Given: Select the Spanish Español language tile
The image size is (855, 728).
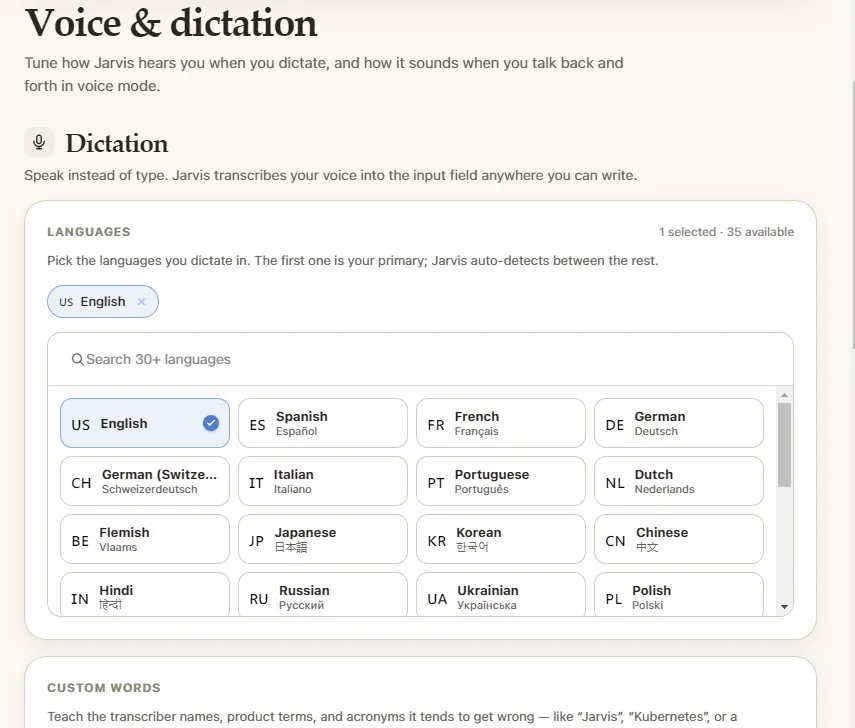Looking at the screenshot, I should pos(323,423).
